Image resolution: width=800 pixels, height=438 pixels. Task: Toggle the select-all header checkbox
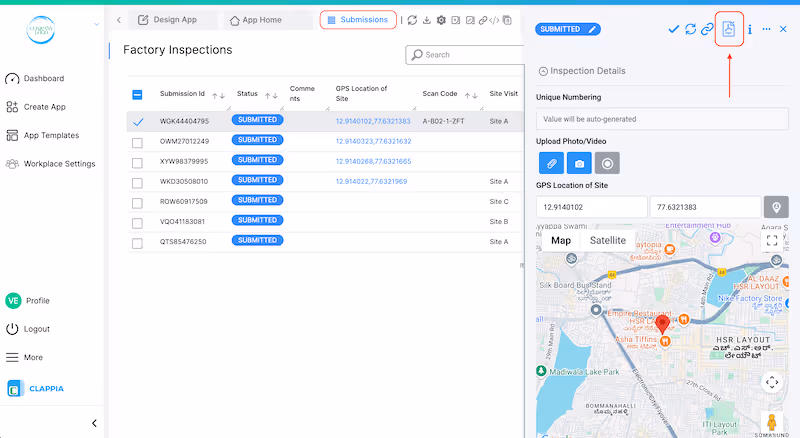click(137, 94)
